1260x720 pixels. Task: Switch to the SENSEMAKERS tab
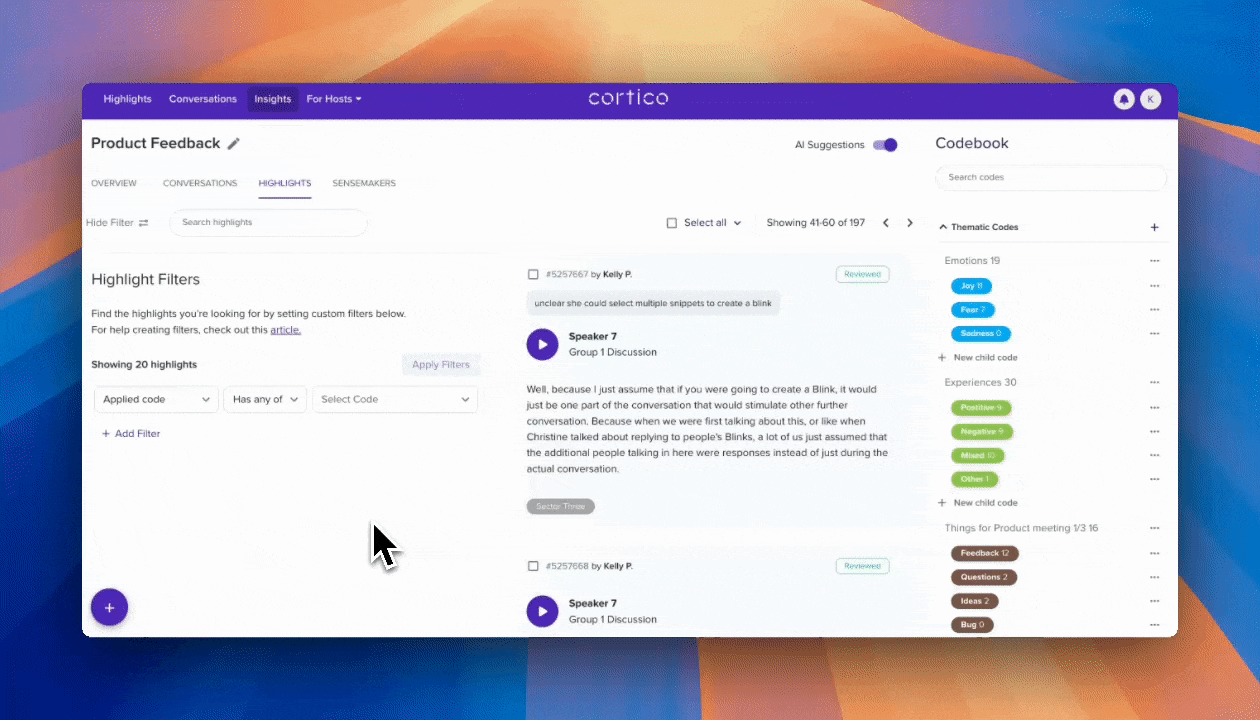coord(364,184)
